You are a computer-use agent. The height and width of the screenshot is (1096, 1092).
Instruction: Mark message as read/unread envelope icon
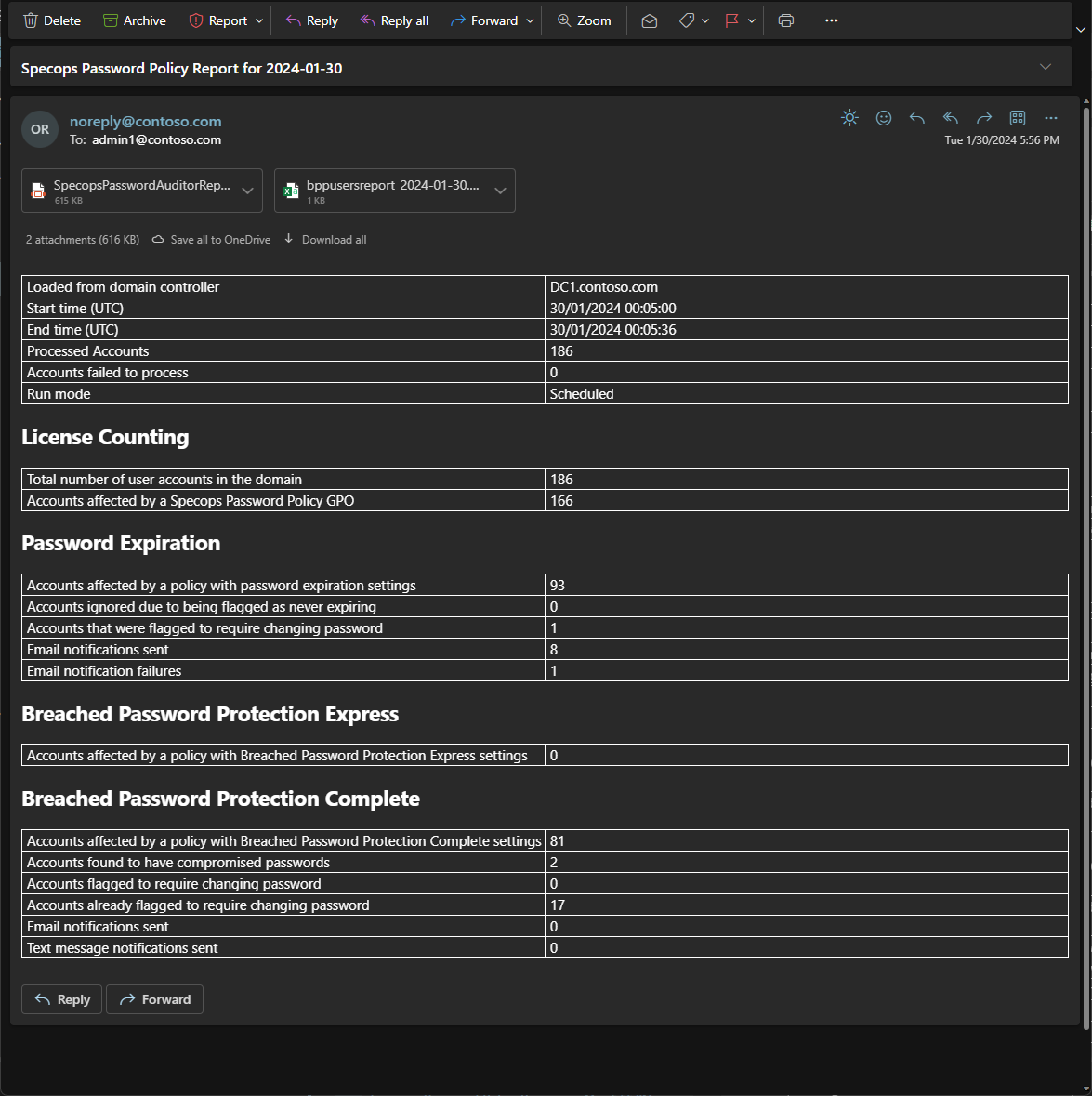pos(649,21)
